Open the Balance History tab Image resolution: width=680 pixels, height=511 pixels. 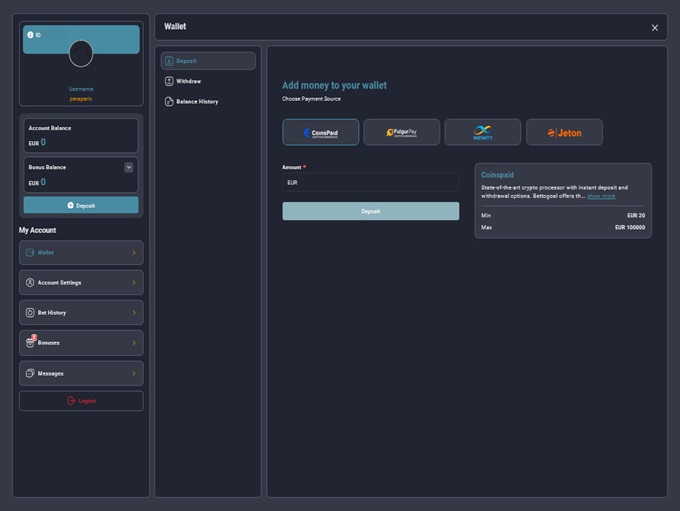coord(196,101)
